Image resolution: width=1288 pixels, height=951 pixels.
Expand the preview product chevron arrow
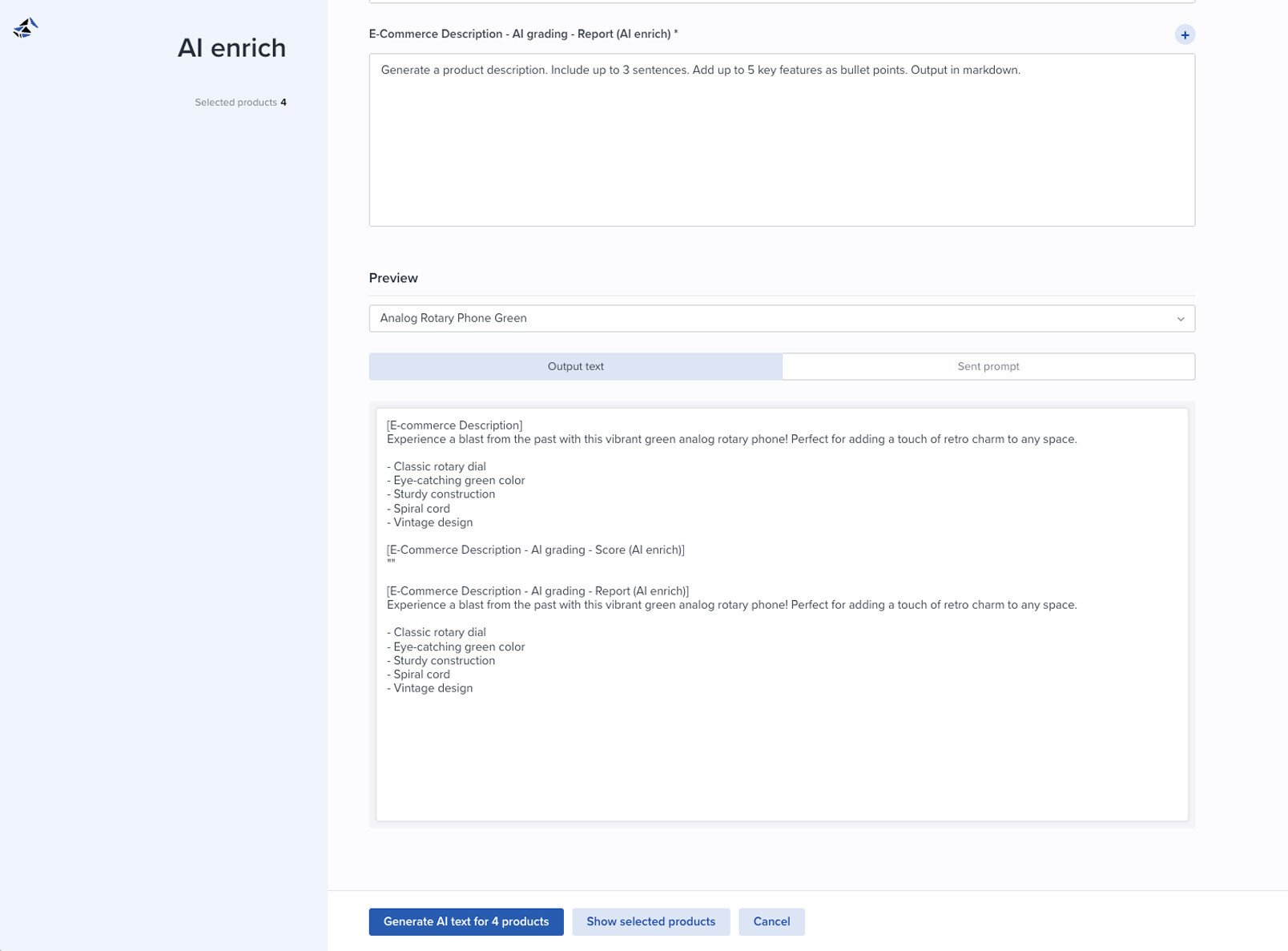pyautogui.click(x=1180, y=319)
